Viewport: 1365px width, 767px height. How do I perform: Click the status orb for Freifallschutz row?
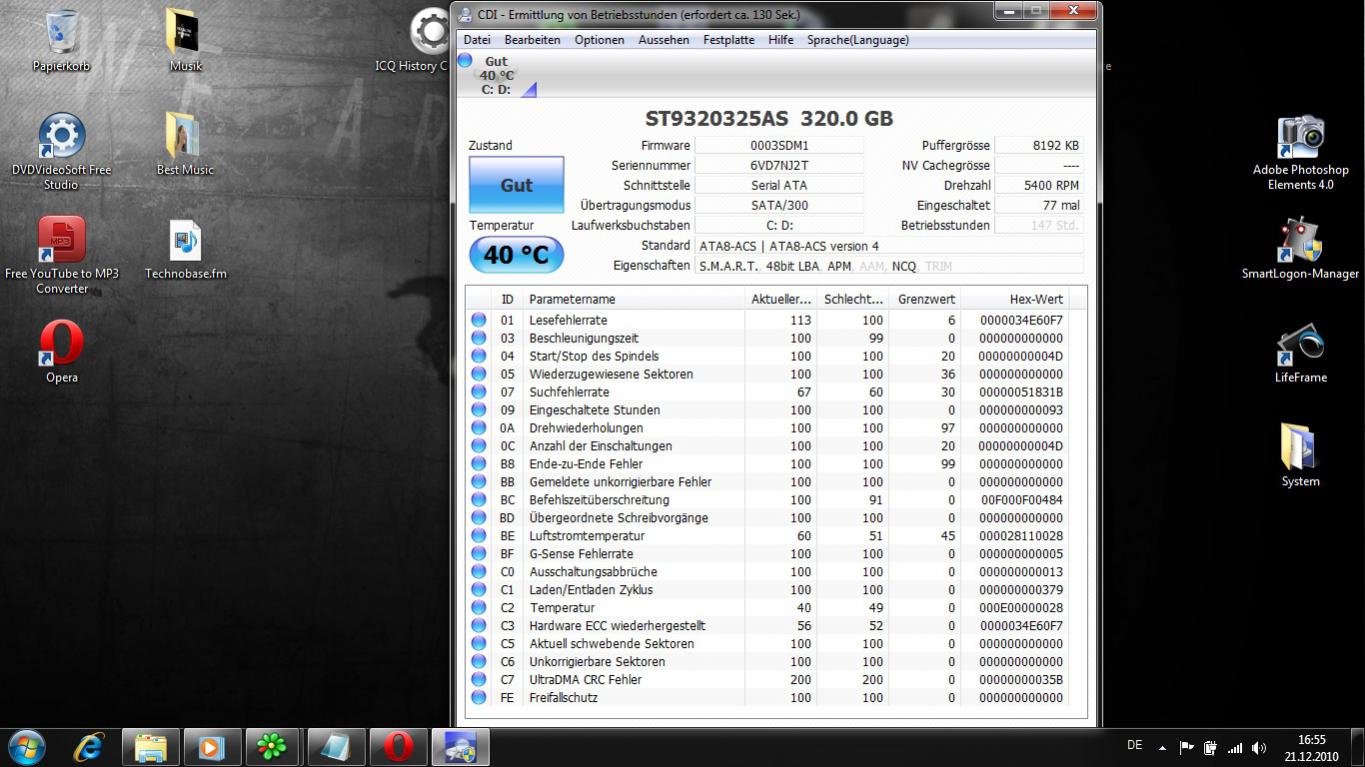click(x=479, y=698)
